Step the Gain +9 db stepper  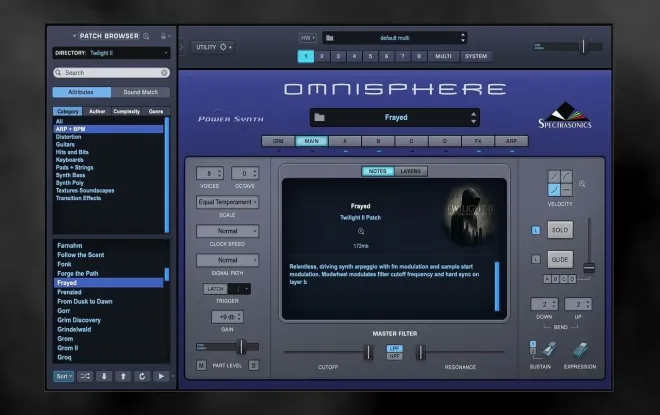(x=240, y=317)
